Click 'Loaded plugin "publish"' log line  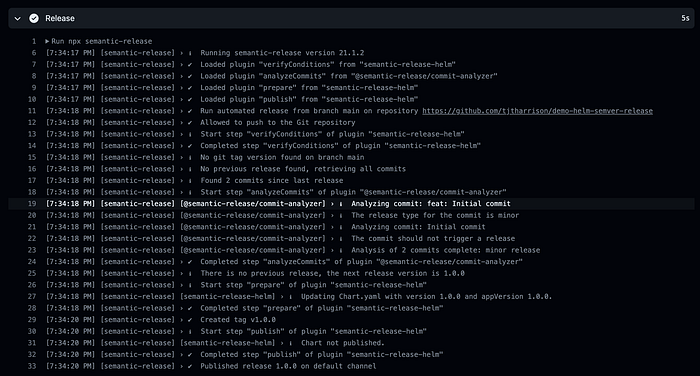(309, 99)
